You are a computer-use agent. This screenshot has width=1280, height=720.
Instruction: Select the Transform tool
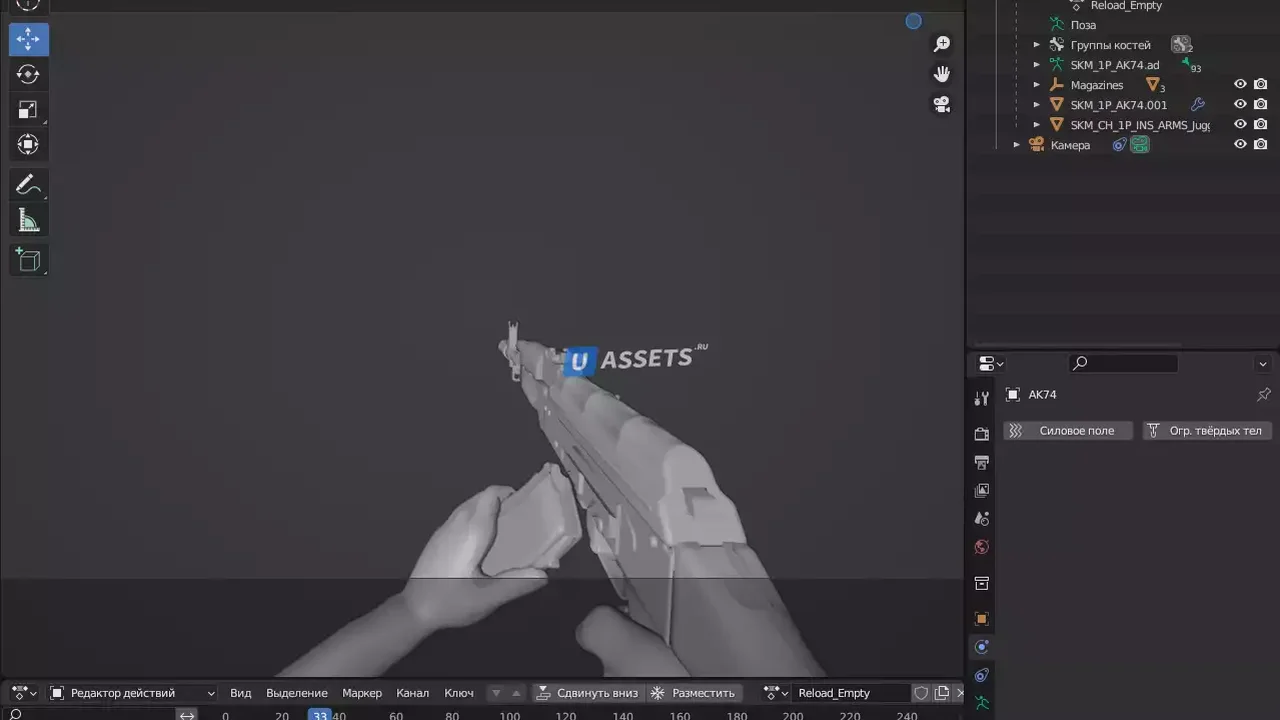(28, 144)
